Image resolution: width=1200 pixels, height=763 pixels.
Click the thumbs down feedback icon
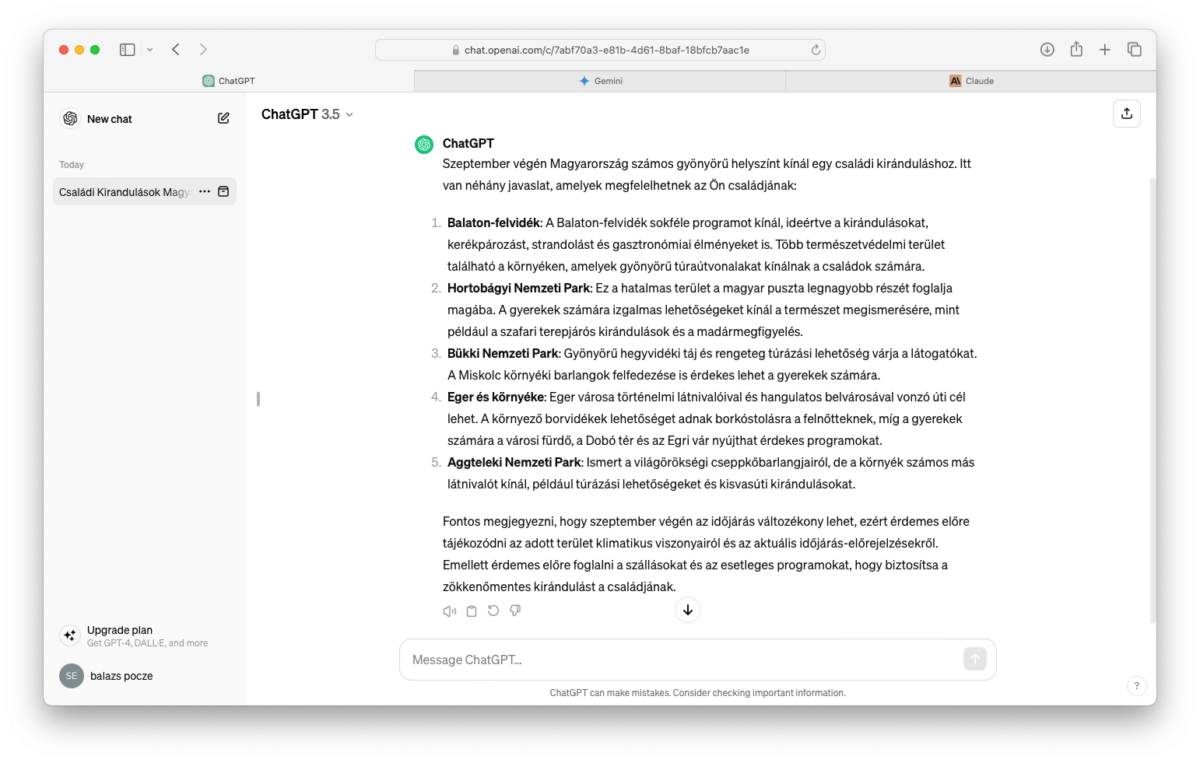(515, 611)
